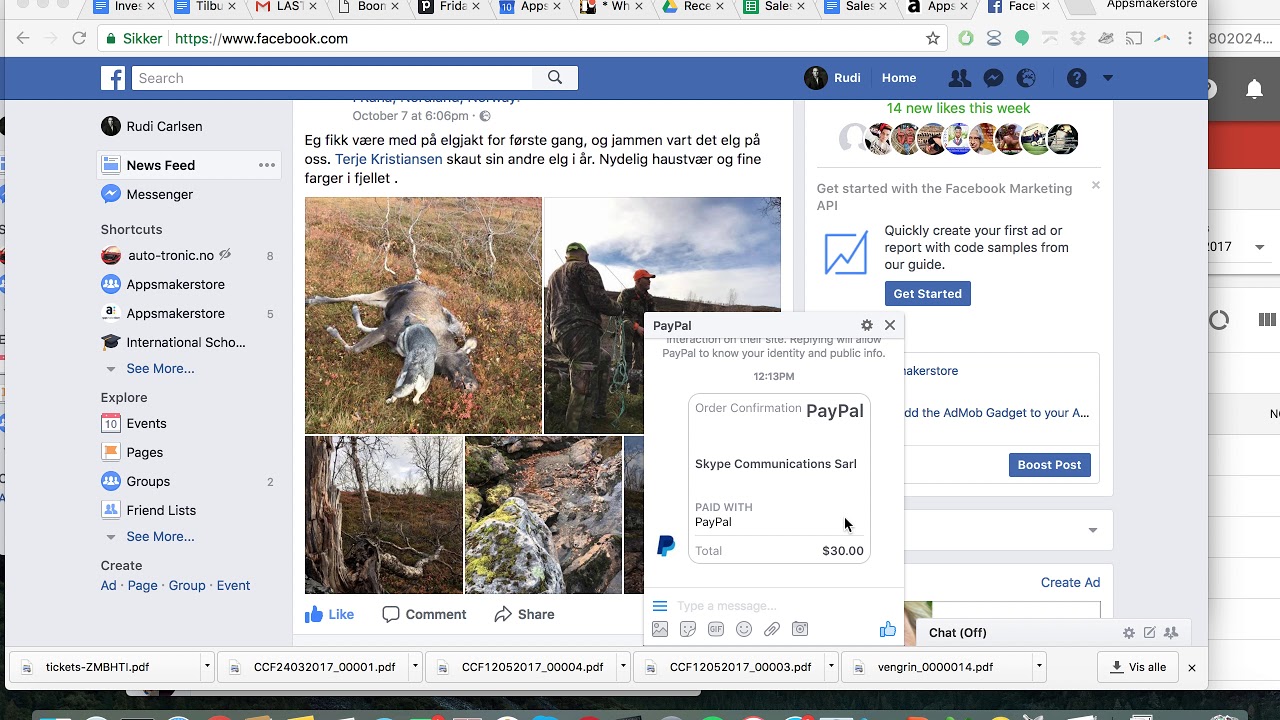Bookmark this page with the star icon

pyautogui.click(x=933, y=39)
